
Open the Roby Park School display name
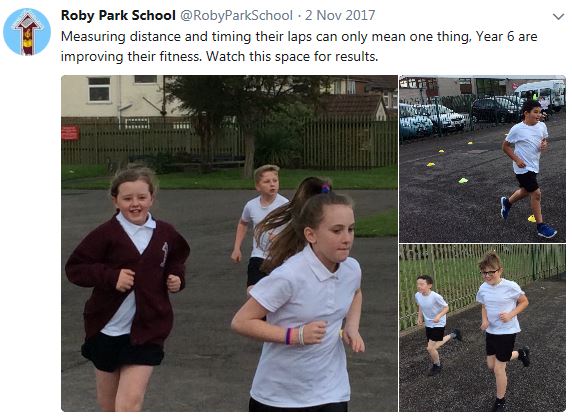(x=118, y=15)
